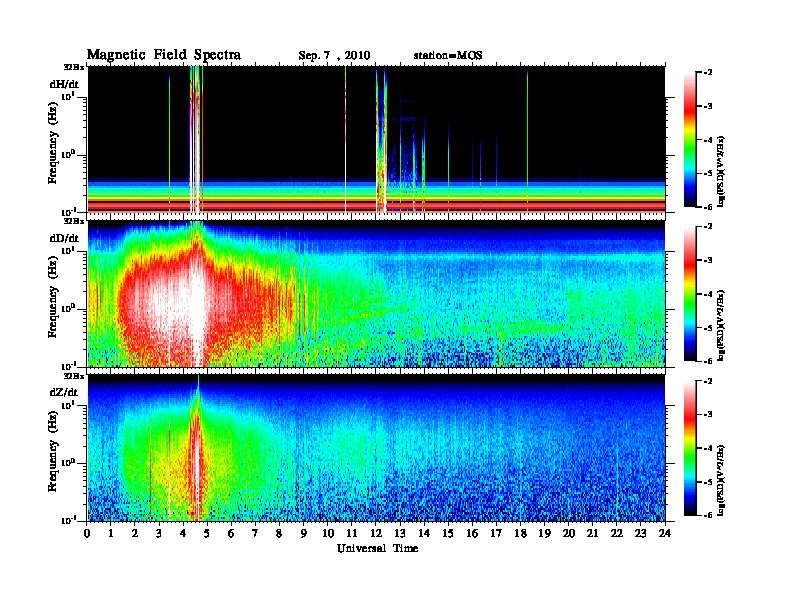Screen dimensions: 792x612
Task: Click 'Frequency (Hz)' axis label of dH/dt panel
Action: [53, 143]
